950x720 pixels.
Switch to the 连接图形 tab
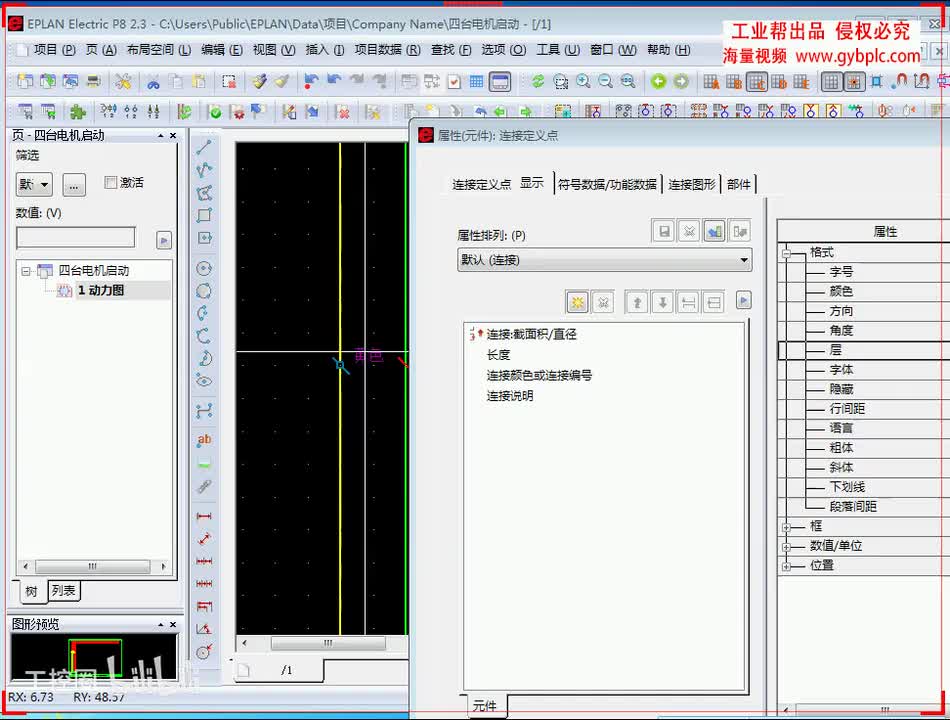tap(691, 184)
